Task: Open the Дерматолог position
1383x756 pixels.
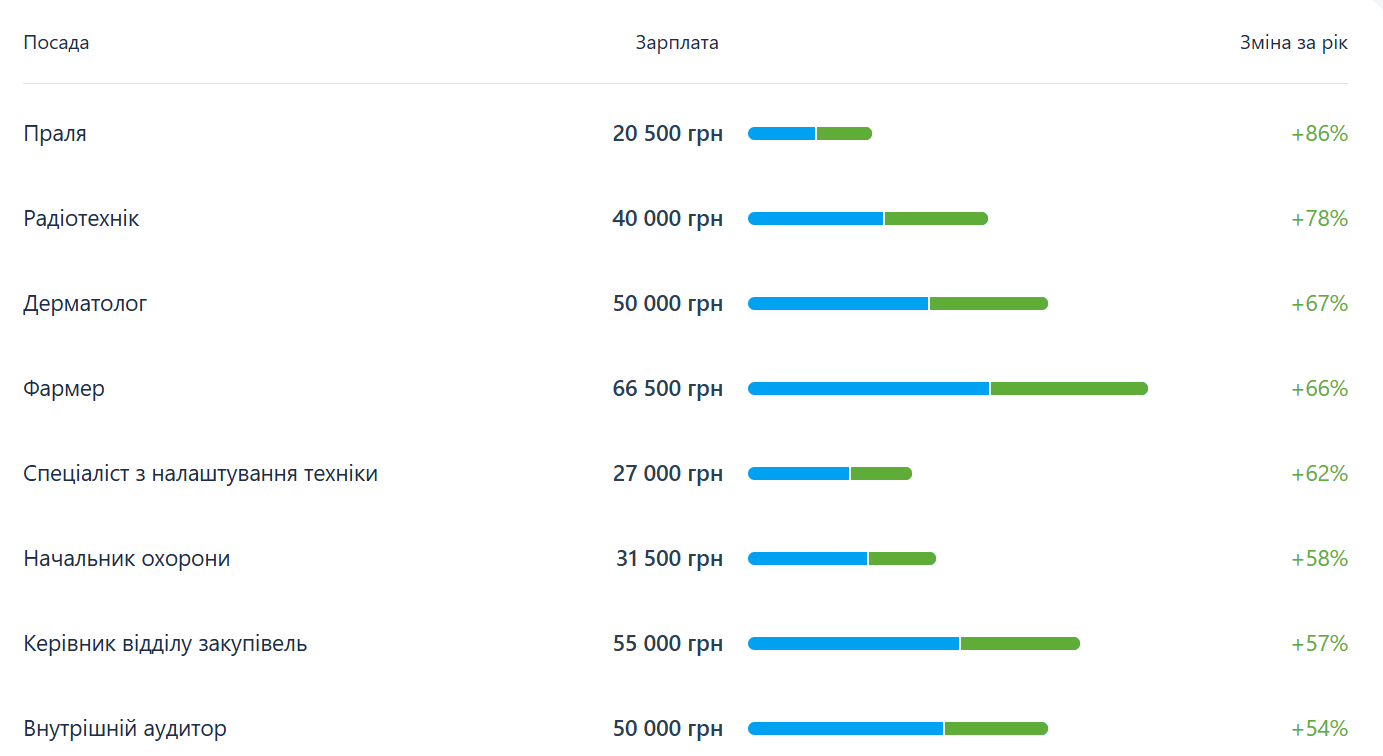Action: coord(85,304)
